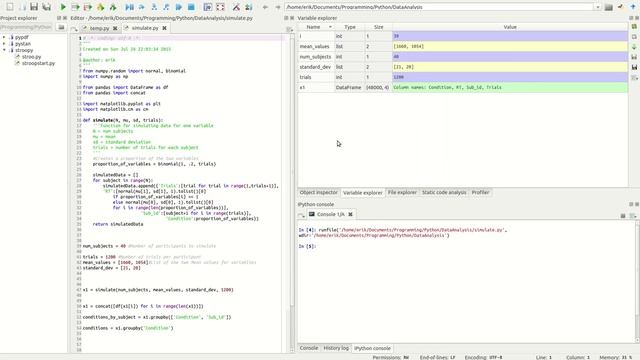Select the mean_values variable row
Image resolution: width=640 pixels, height=360 pixels.
[x=463, y=47]
